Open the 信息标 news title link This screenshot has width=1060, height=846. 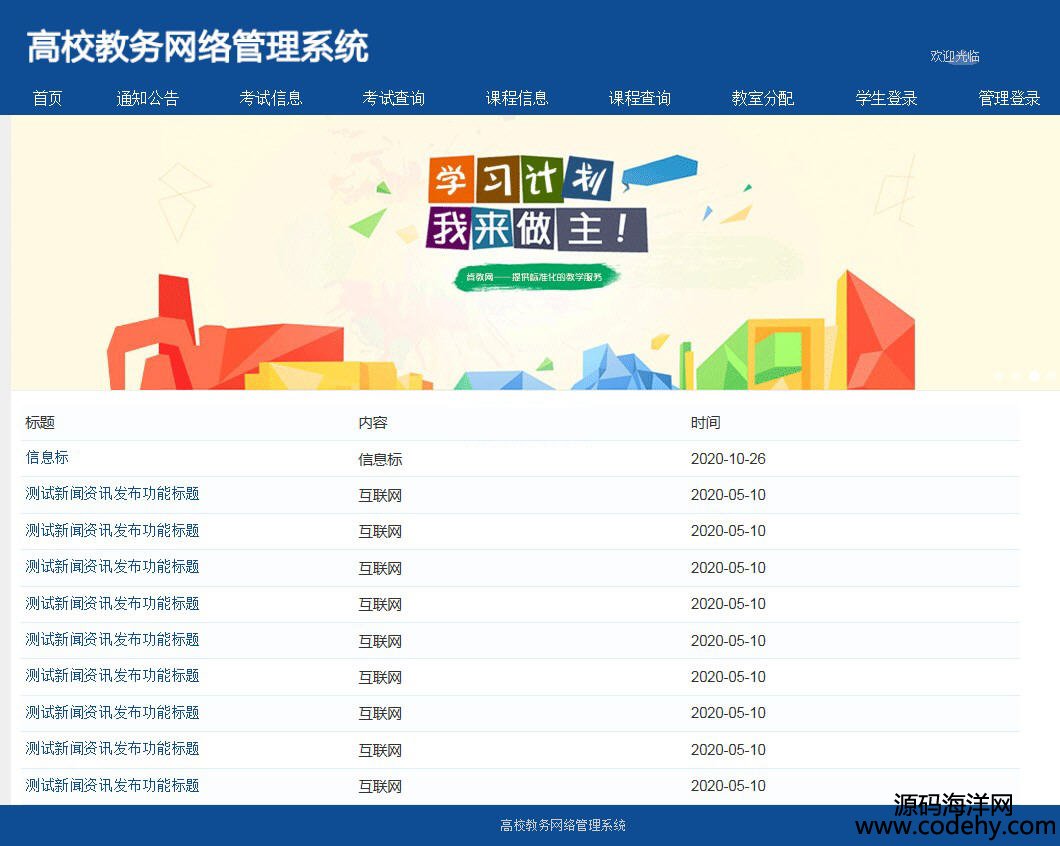[47, 458]
